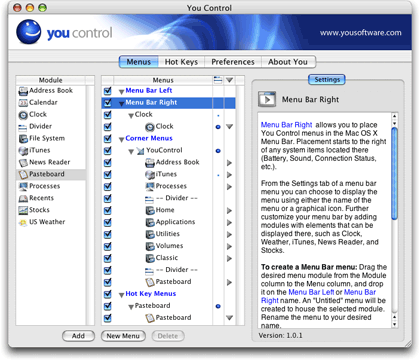This screenshot has width=420, height=361.
Task: Click the Module column header
Action: click(51, 80)
